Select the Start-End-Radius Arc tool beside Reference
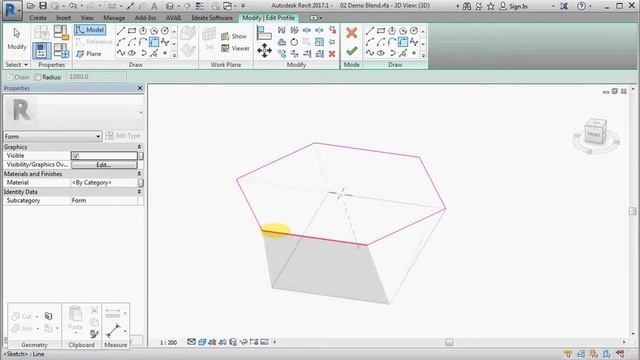640x360 pixels. coord(121,42)
